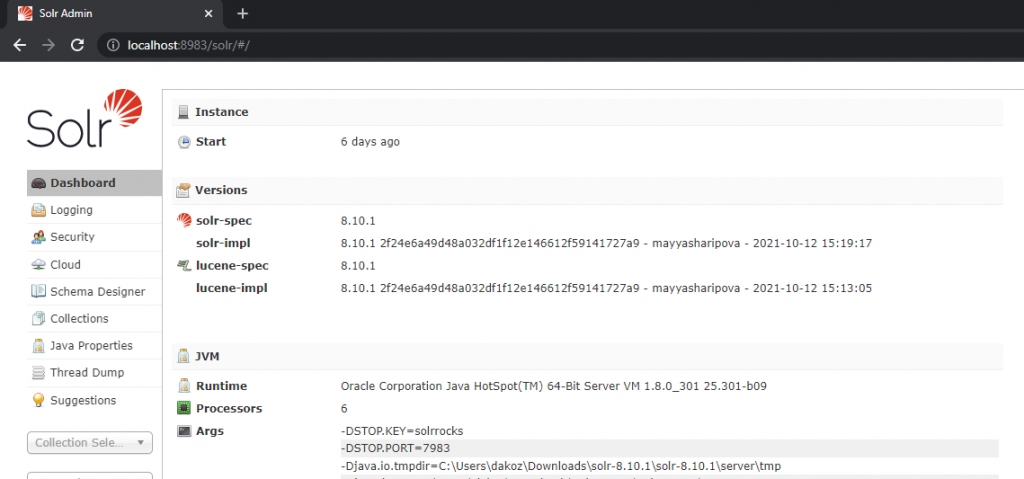Viewport: 1024px width, 479px height.
Task: Click the Instance section header
Action: [x=587, y=112]
